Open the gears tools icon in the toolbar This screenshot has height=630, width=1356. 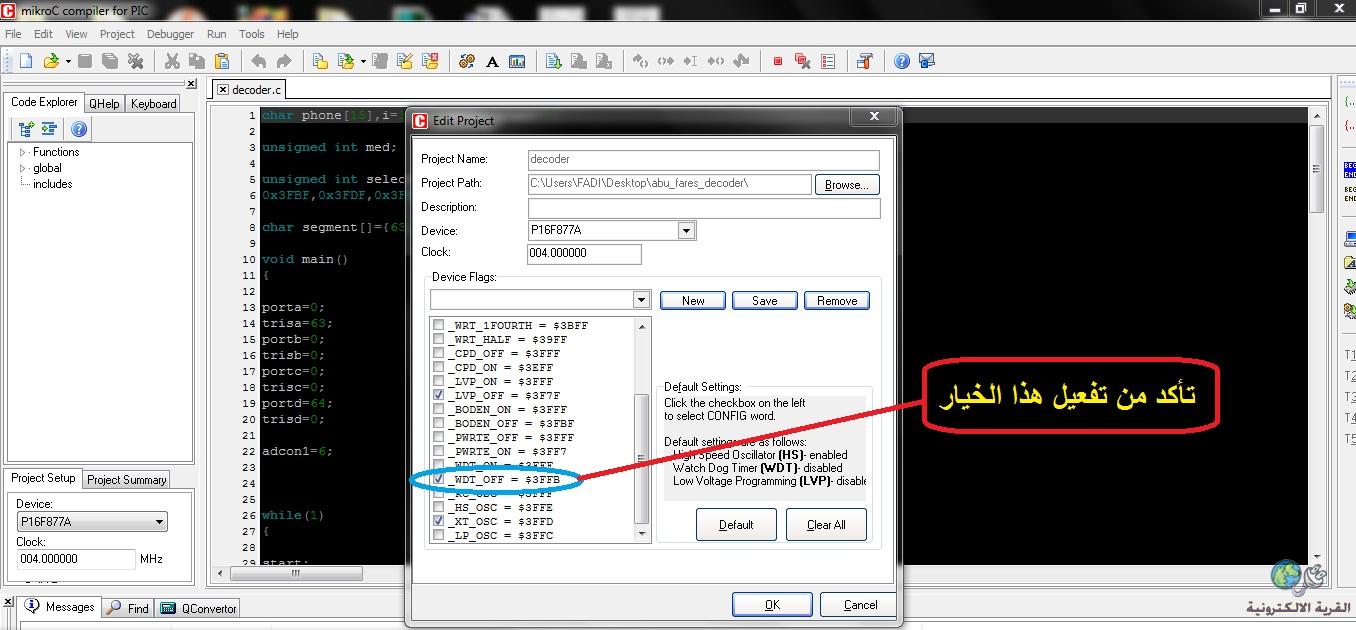[467, 61]
